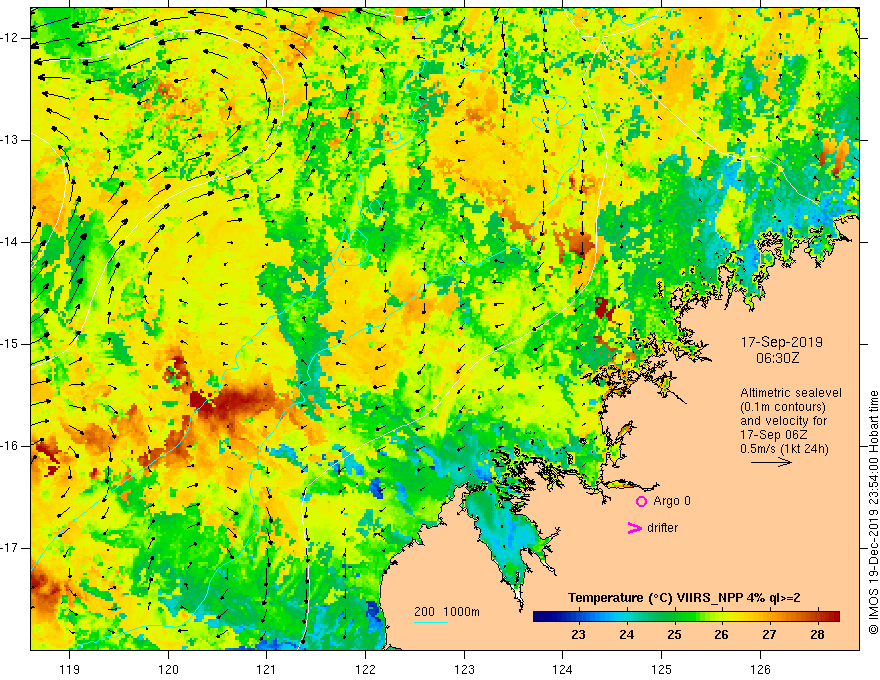
Task: Click the 'drifter' legend label
Action: [x=662, y=527]
